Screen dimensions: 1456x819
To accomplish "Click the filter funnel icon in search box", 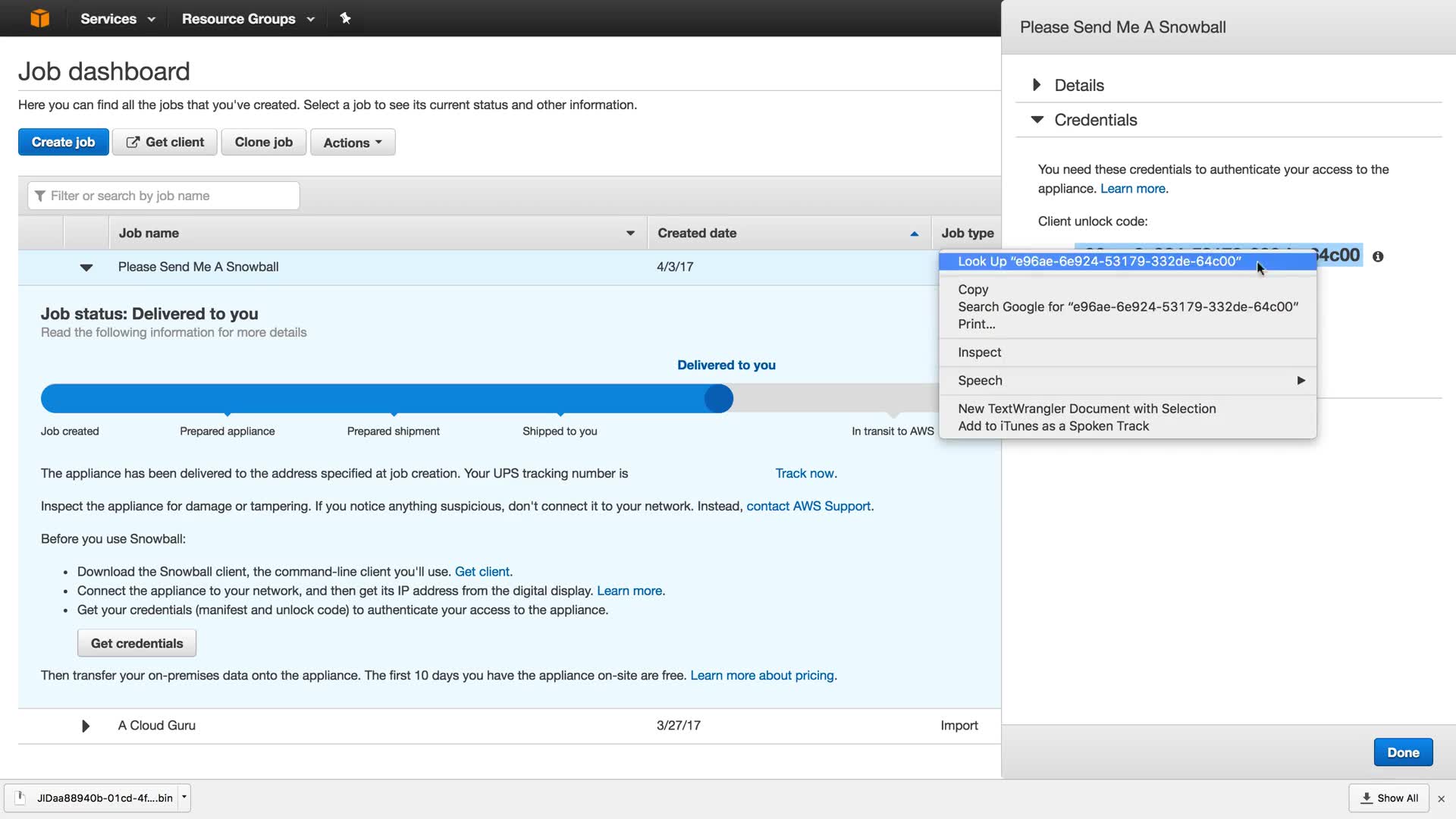I will click(x=40, y=196).
